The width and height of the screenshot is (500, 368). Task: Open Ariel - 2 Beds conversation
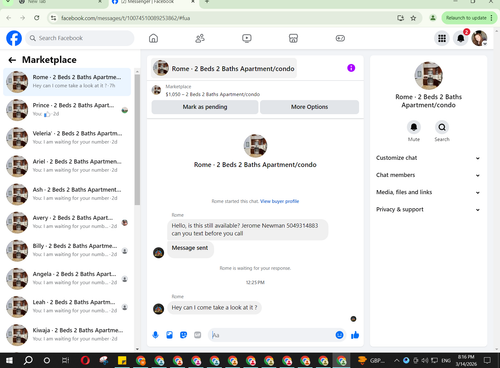tap(67, 166)
